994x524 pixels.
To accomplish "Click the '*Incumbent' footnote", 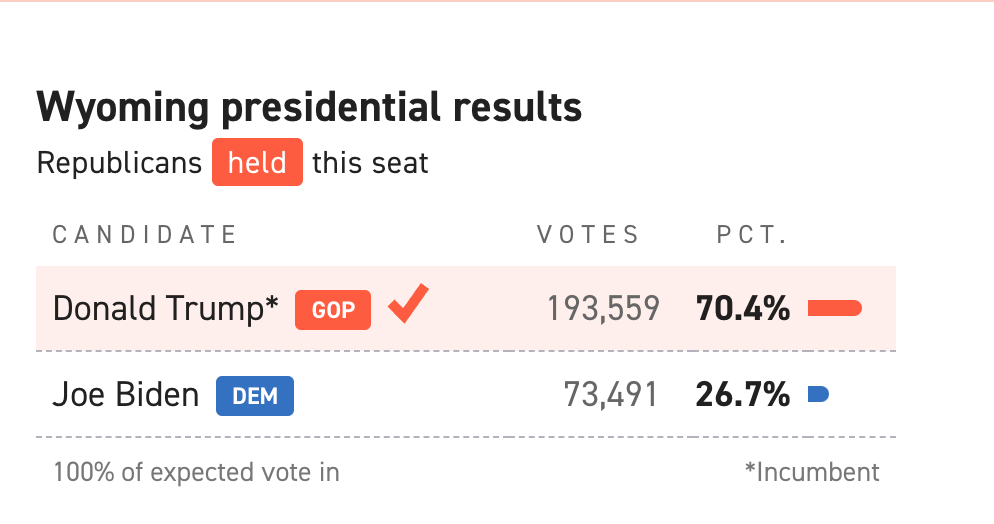I will 812,471.
